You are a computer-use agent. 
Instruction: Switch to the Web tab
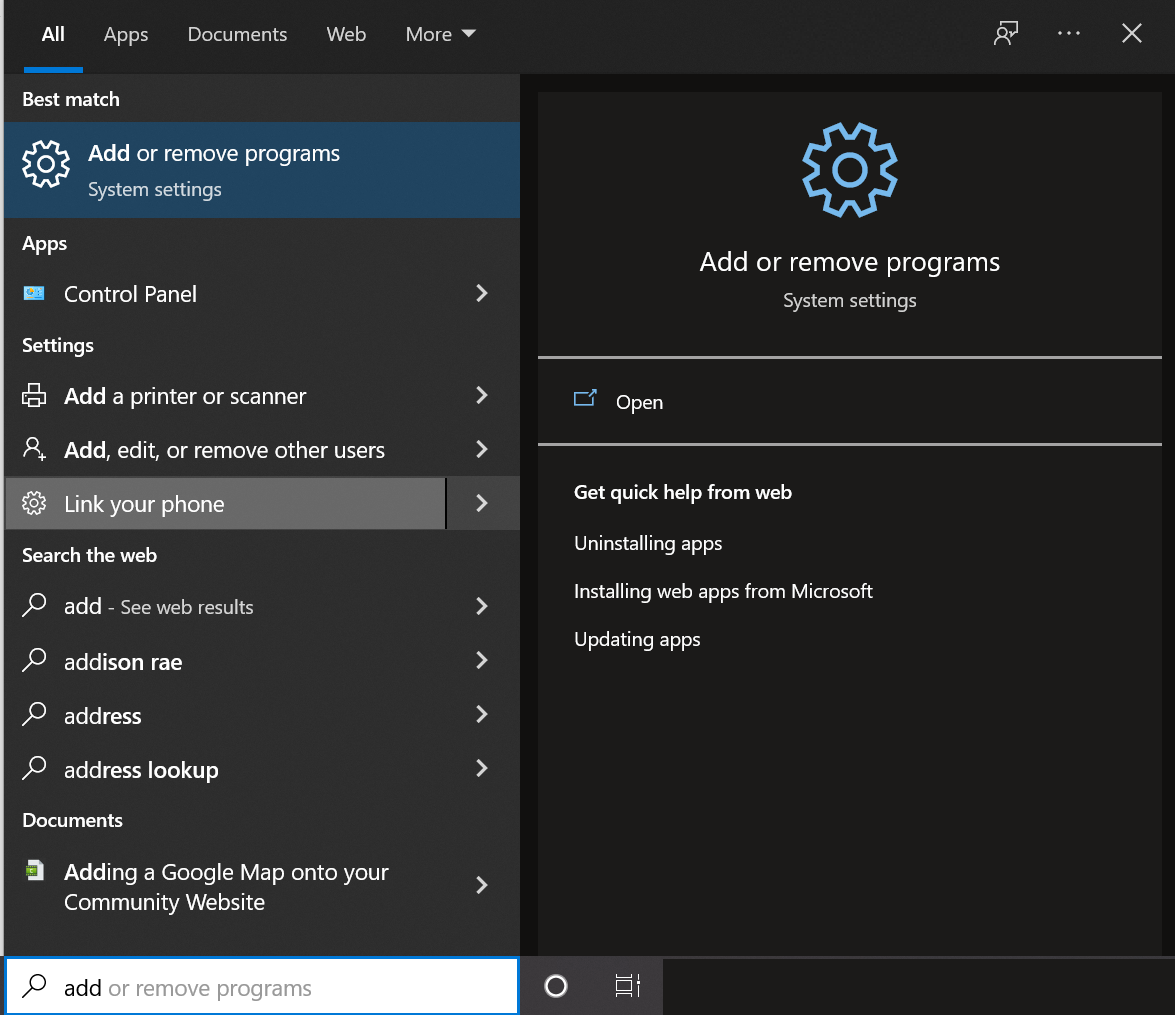point(346,34)
